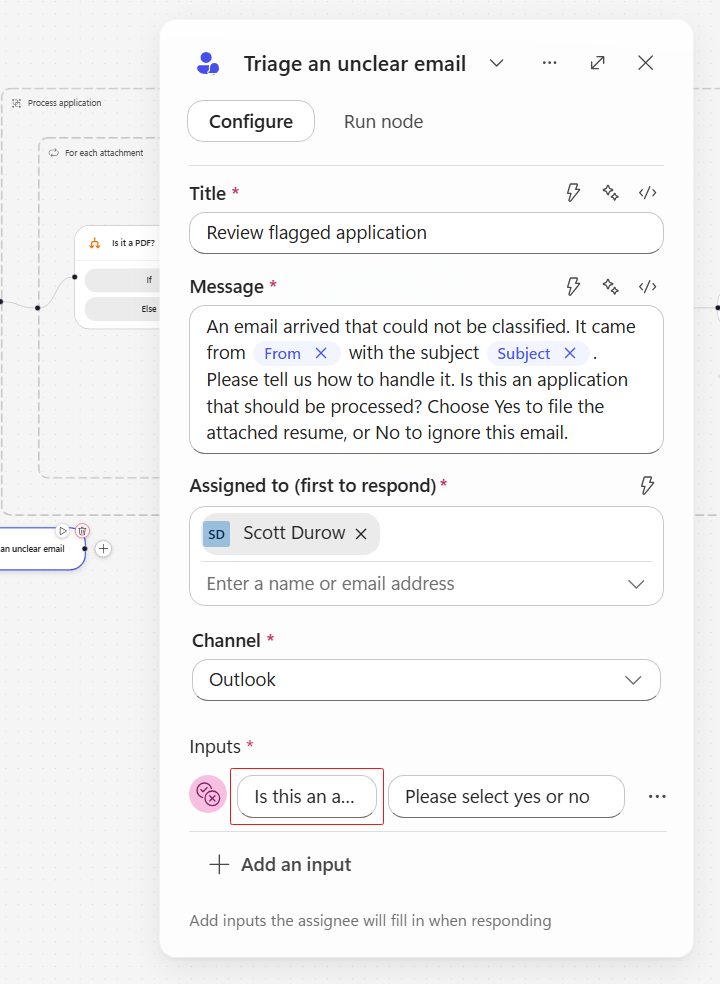Edit the Title field Review flagged application
The height and width of the screenshot is (984, 720).
coord(426,233)
